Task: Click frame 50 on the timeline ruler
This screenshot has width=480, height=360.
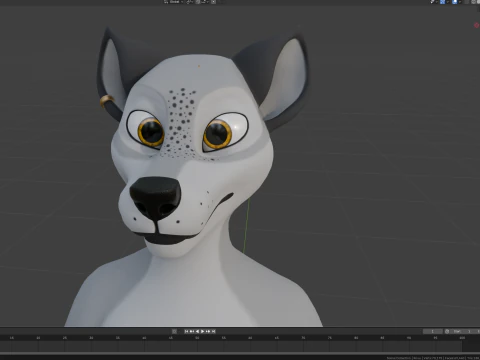Action: 197,338
